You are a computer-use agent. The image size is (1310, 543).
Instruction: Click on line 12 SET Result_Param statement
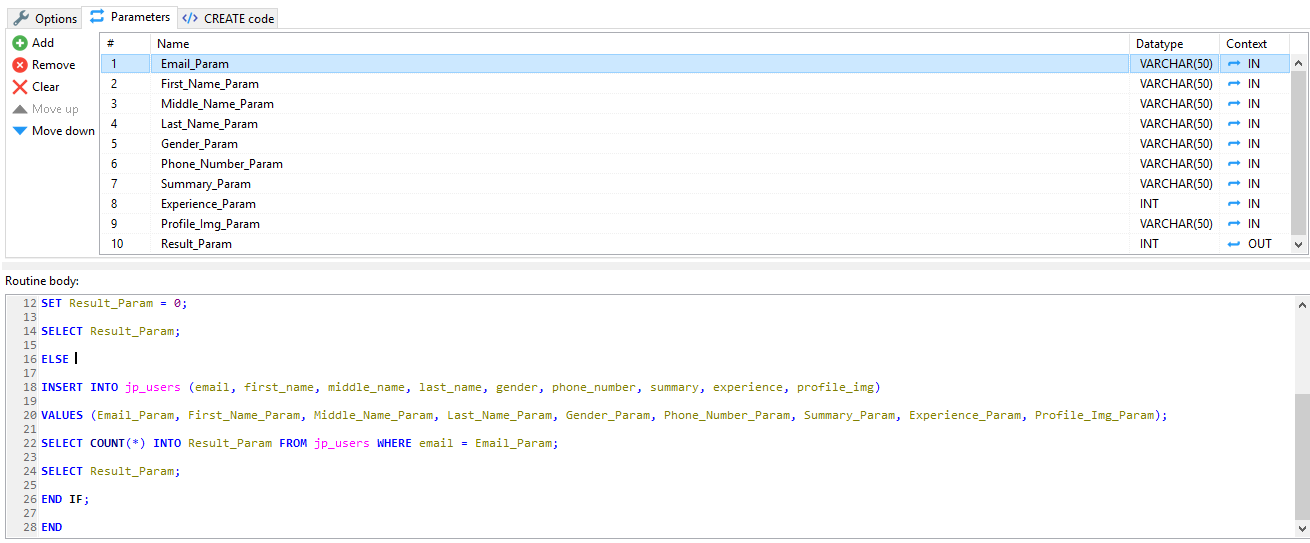click(x=114, y=303)
